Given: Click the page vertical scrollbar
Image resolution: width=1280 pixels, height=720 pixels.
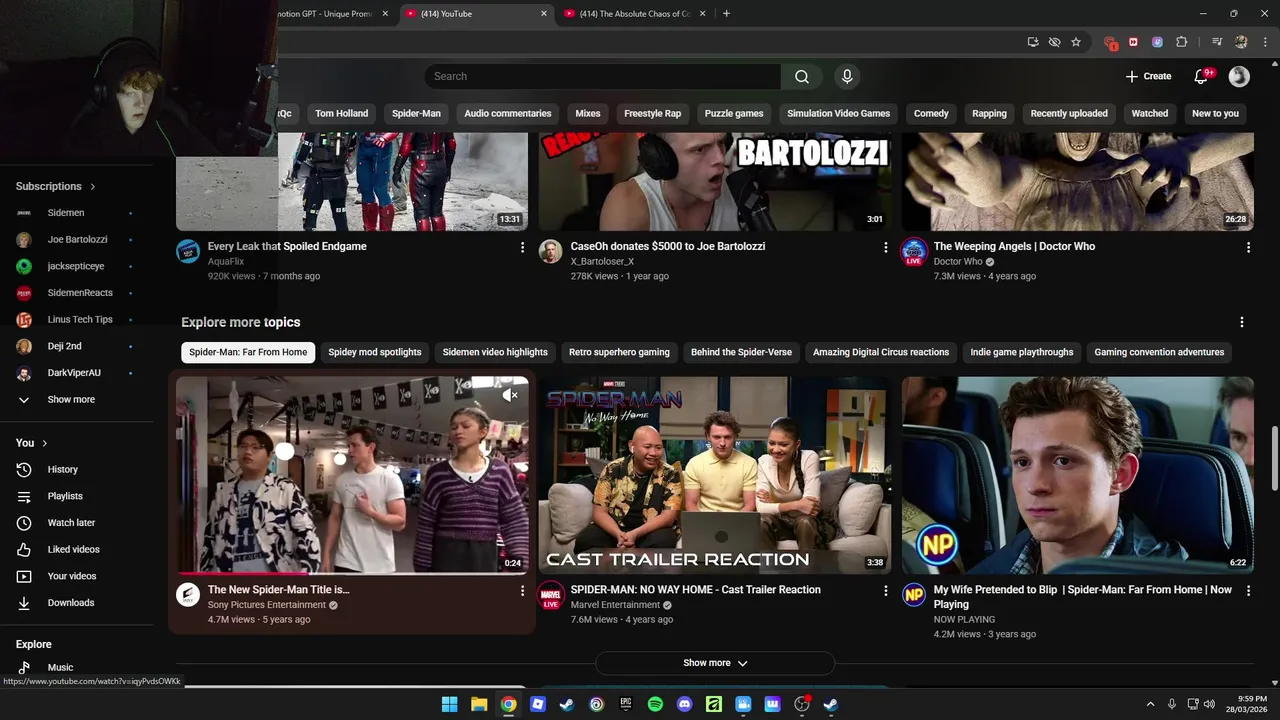Looking at the screenshot, I should [x=1274, y=460].
